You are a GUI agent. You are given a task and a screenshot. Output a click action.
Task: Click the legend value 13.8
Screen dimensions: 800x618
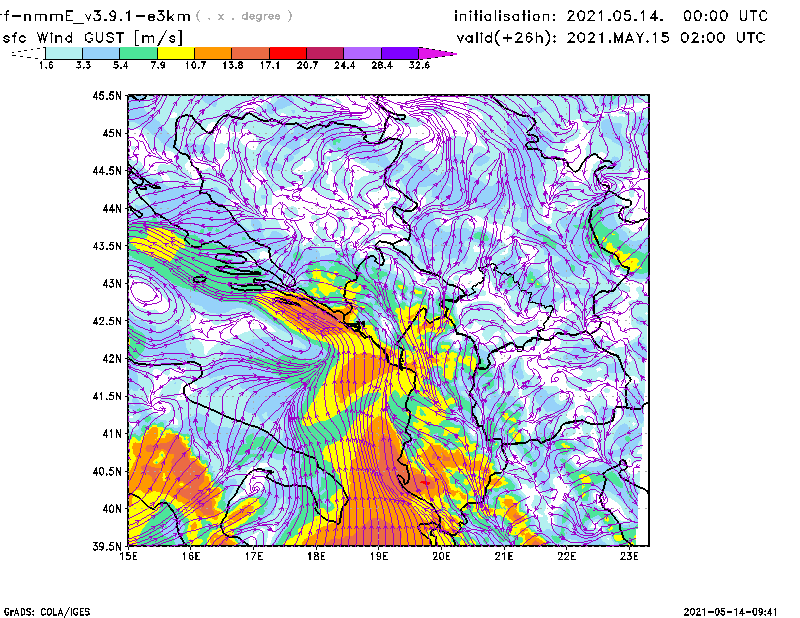point(233,65)
